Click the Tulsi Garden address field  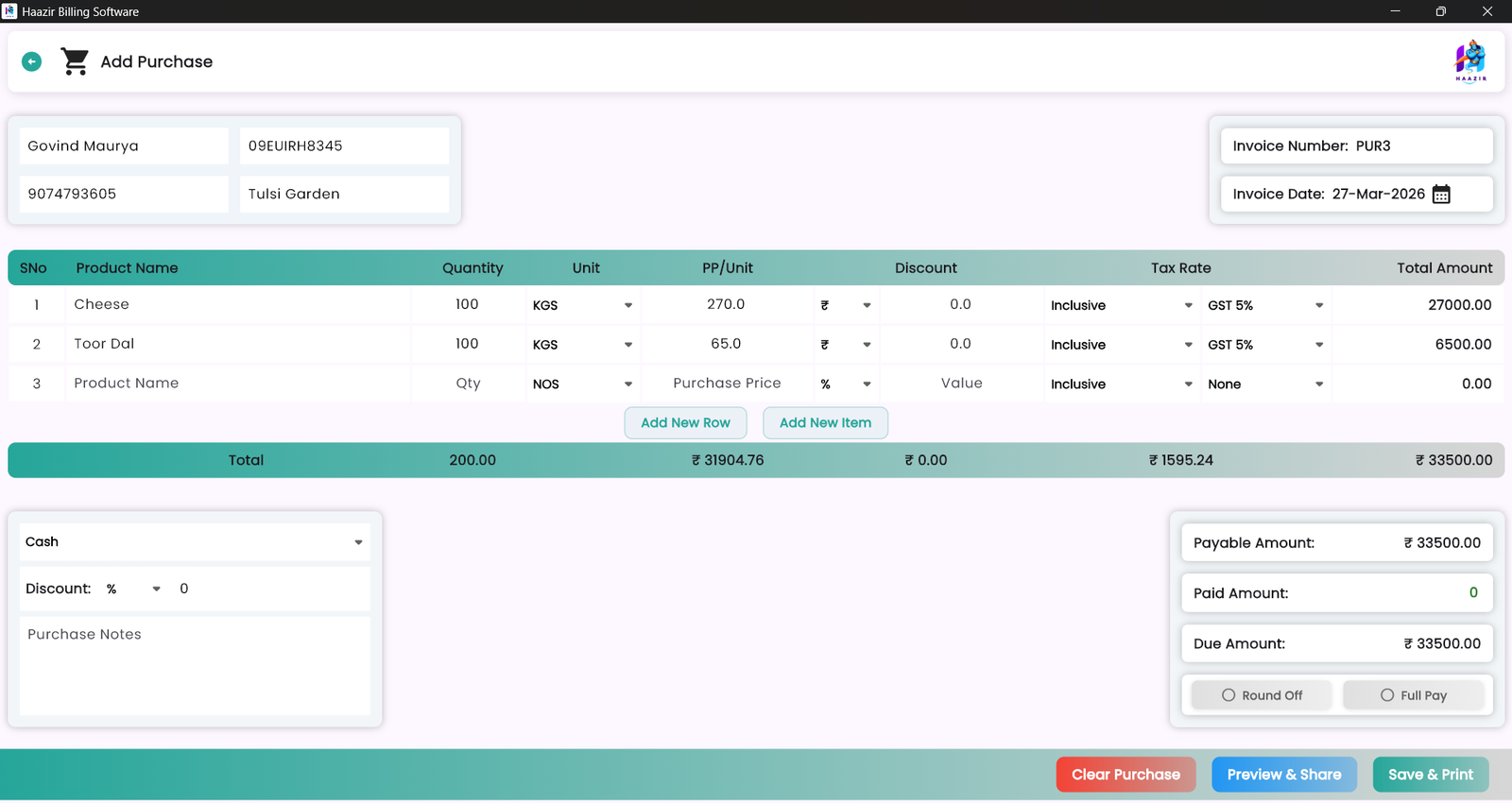point(344,194)
